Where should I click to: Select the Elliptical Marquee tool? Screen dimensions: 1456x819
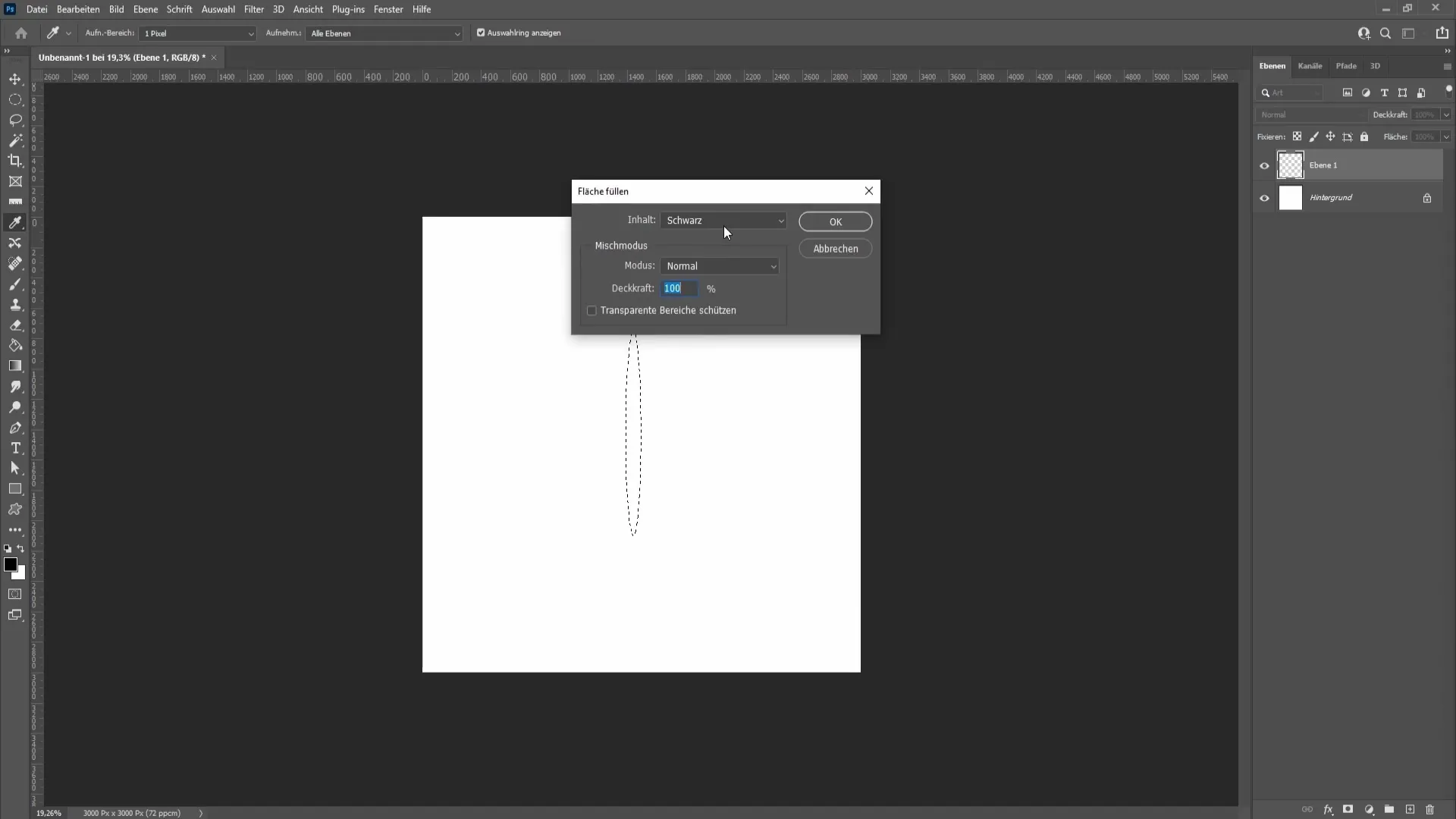15,100
